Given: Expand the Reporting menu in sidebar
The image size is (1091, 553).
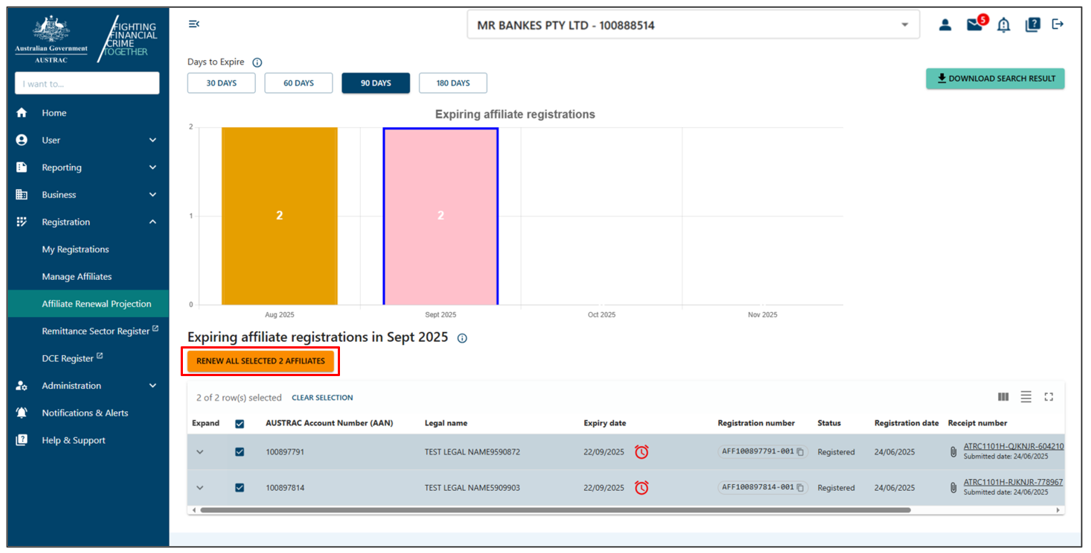Looking at the screenshot, I should click(87, 168).
